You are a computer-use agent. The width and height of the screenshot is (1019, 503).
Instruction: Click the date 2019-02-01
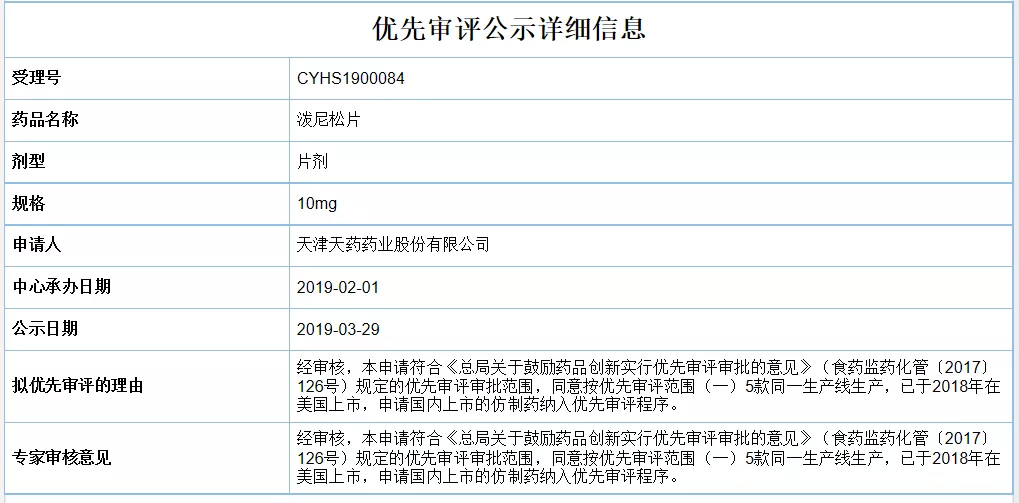coord(338,287)
